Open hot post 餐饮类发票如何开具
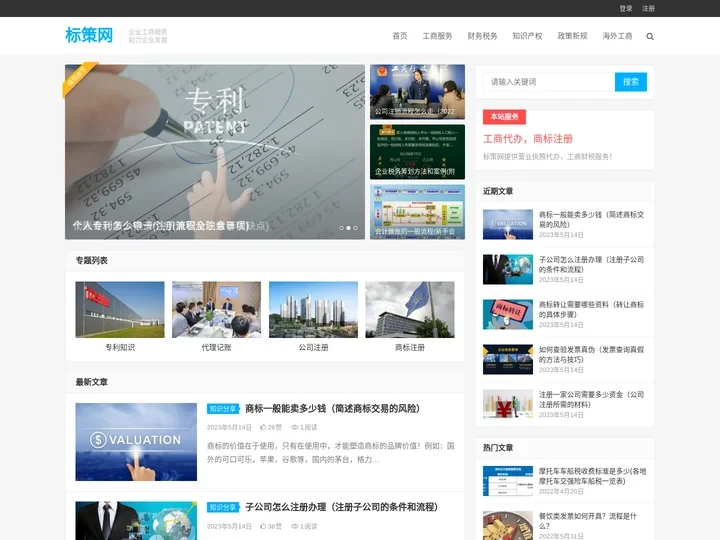720x540 pixels. (588, 521)
